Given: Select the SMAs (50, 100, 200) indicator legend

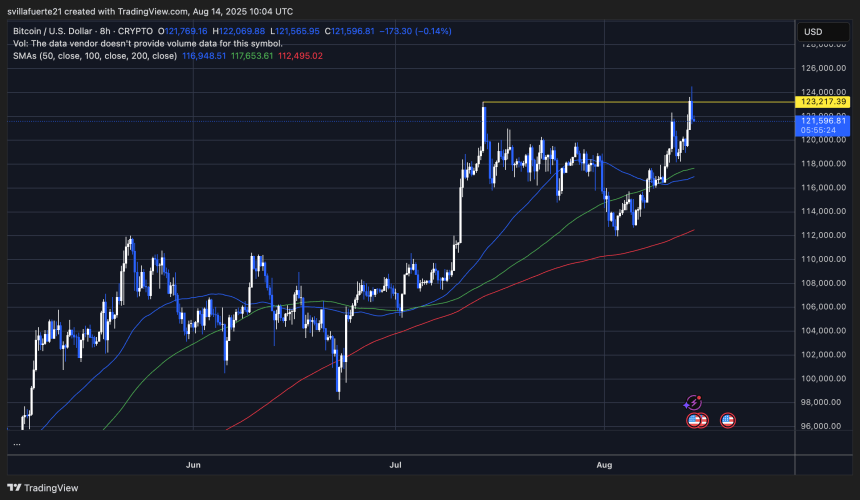Looking at the screenshot, I should coord(95,56).
